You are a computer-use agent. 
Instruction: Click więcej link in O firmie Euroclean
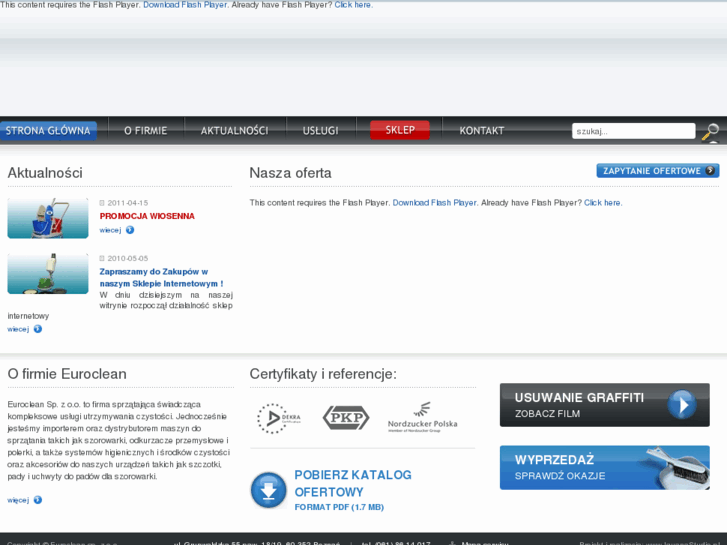tap(18, 500)
